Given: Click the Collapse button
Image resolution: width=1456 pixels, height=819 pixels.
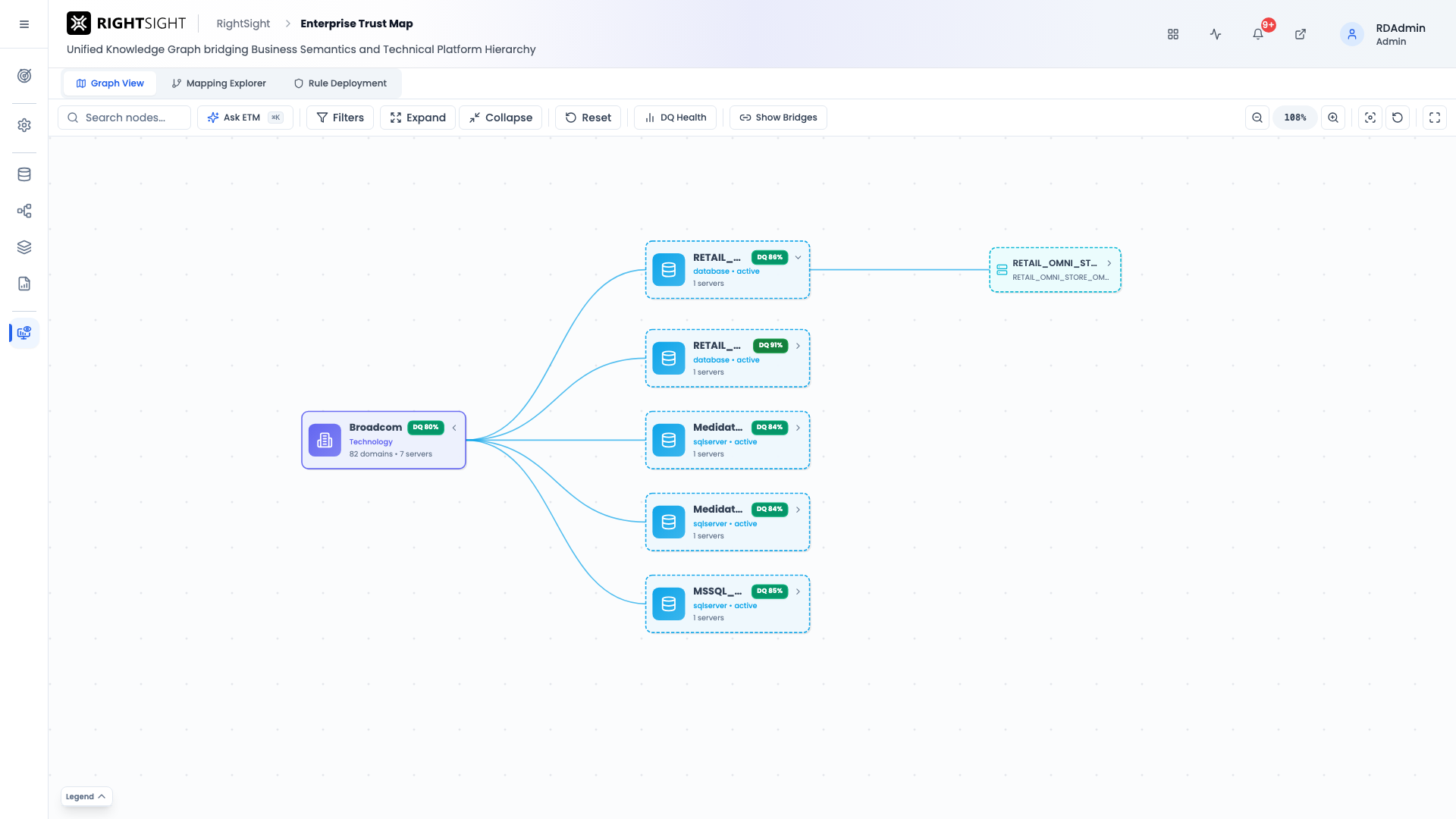Looking at the screenshot, I should [500, 118].
